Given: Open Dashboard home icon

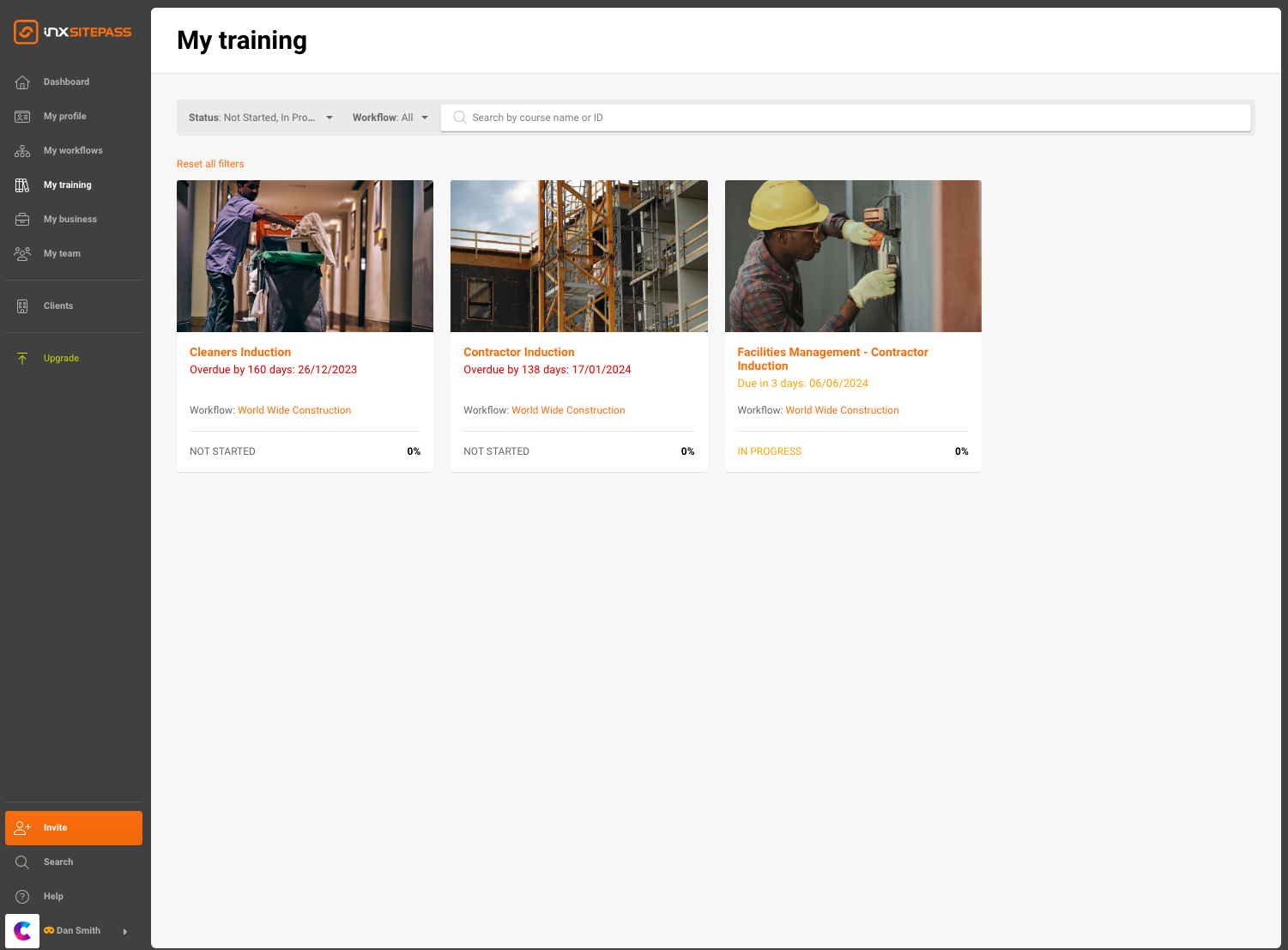Looking at the screenshot, I should (x=22, y=82).
